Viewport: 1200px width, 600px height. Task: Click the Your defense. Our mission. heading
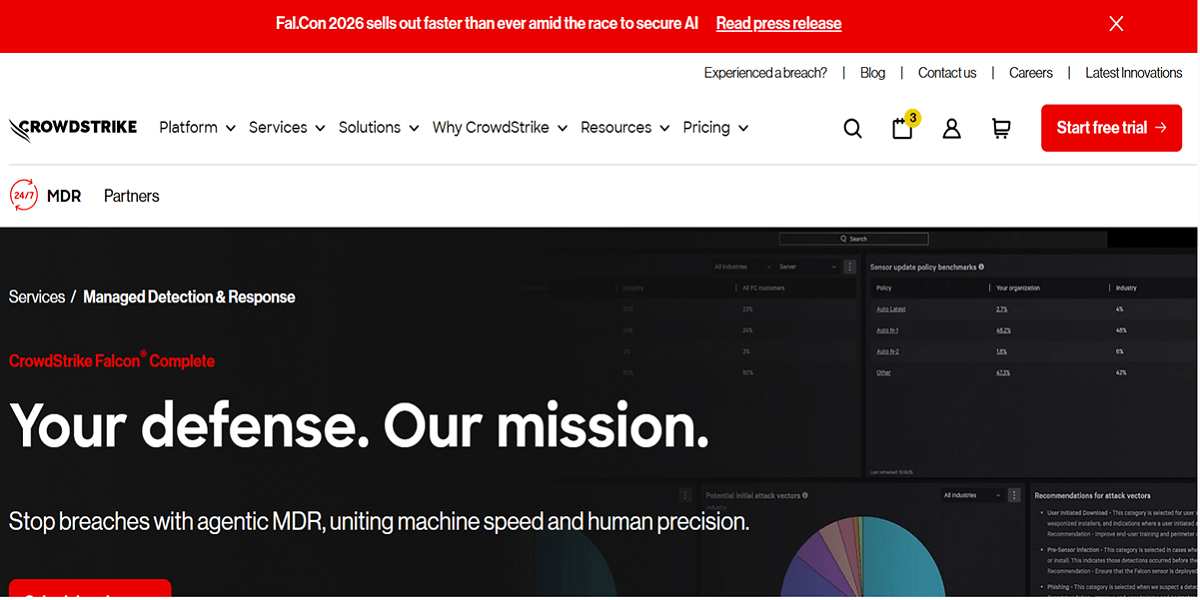[x=360, y=426]
